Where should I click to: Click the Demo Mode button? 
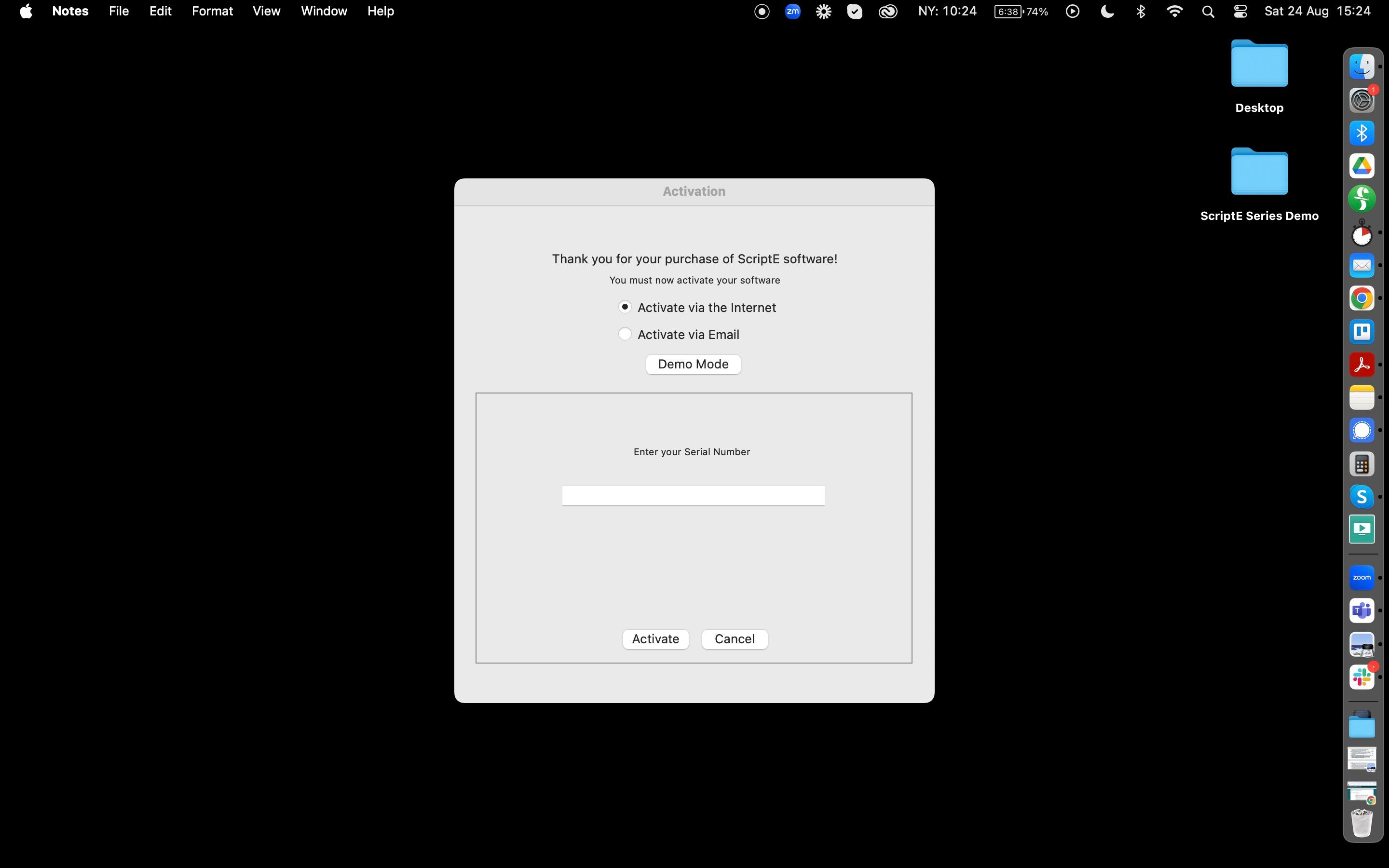(693, 364)
